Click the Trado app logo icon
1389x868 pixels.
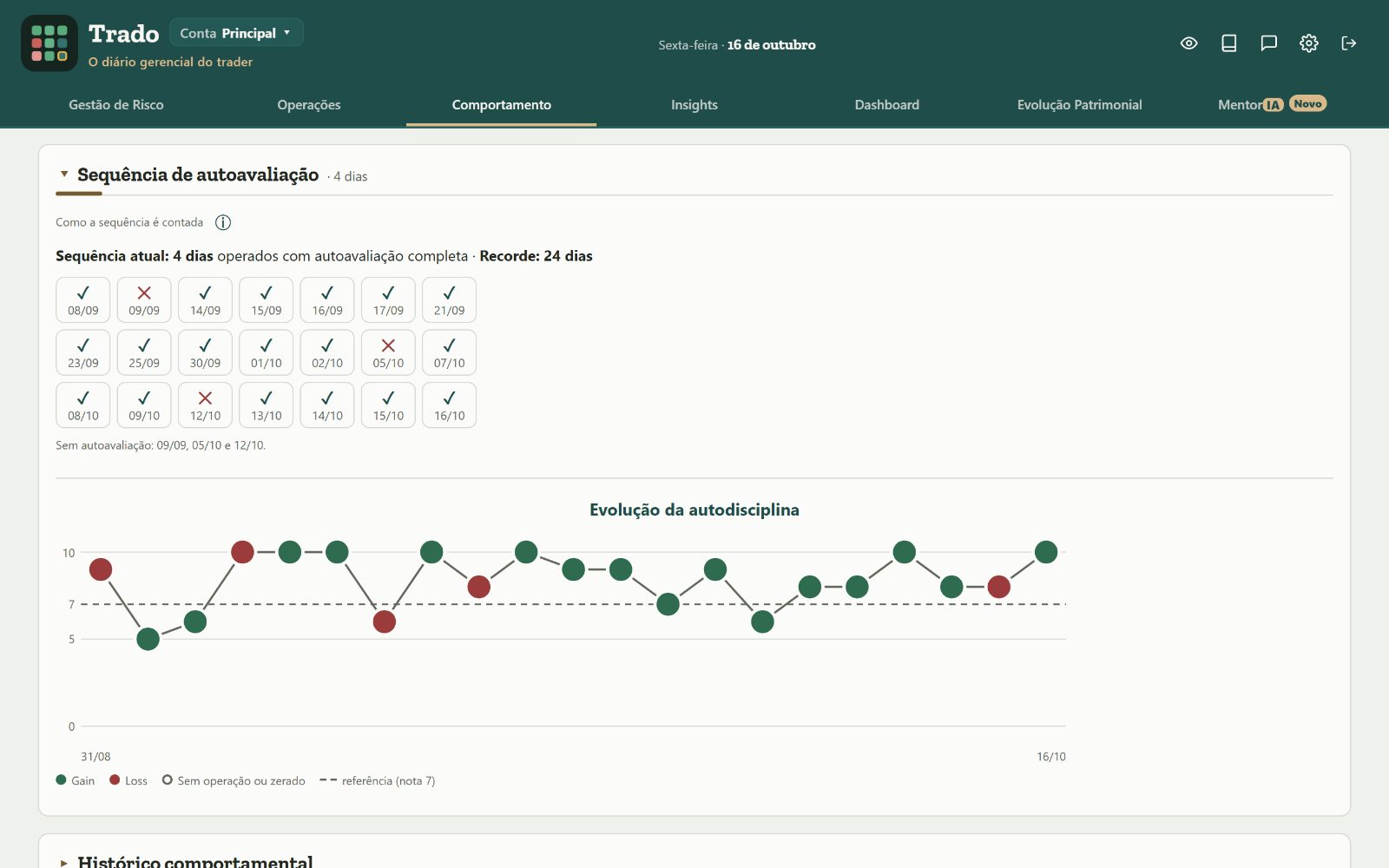[x=49, y=43]
